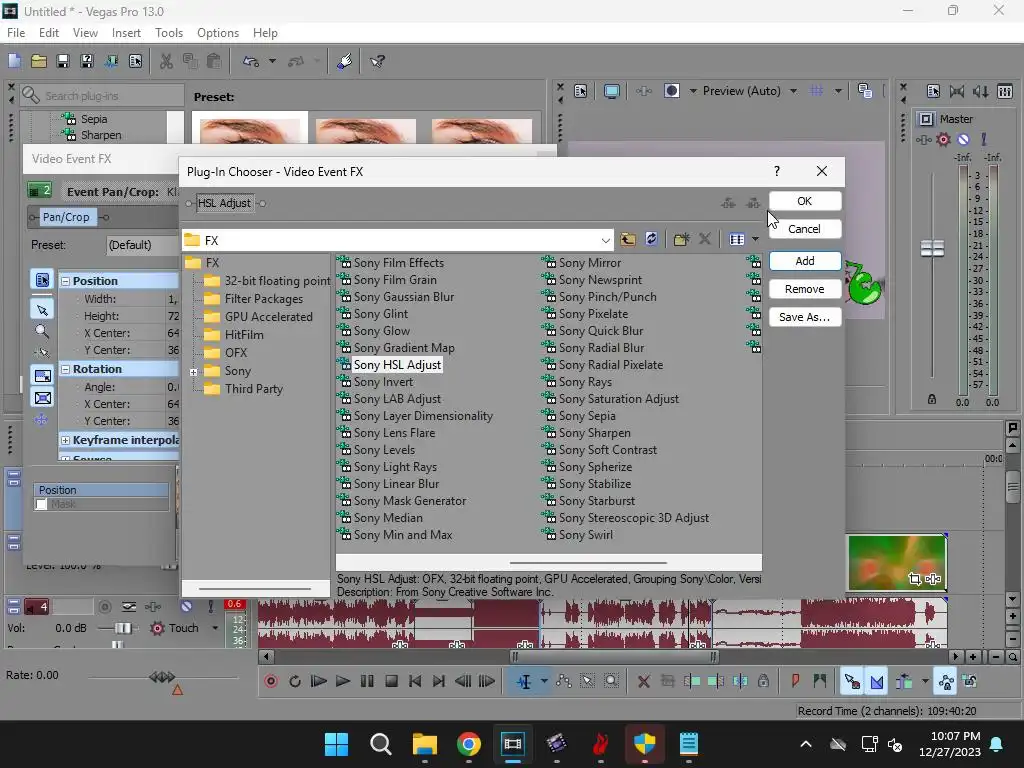Image resolution: width=1024 pixels, height=768 pixels.
Task: Click the Create New Folder icon
Action: (x=681, y=240)
